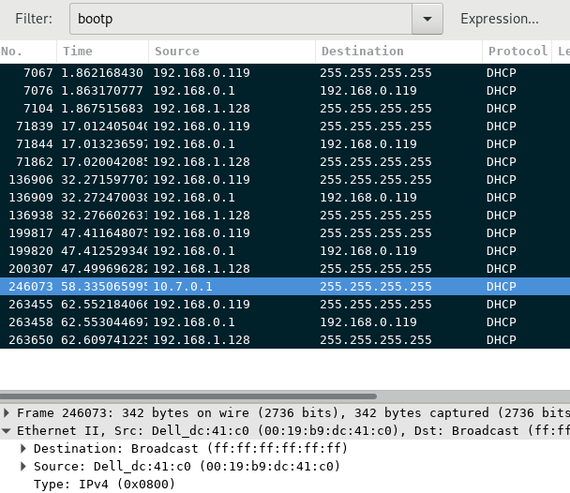Image resolution: width=570 pixels, height=493 pixels.
Task: Click the bootp filter input field
Action: tap(240, 19)
